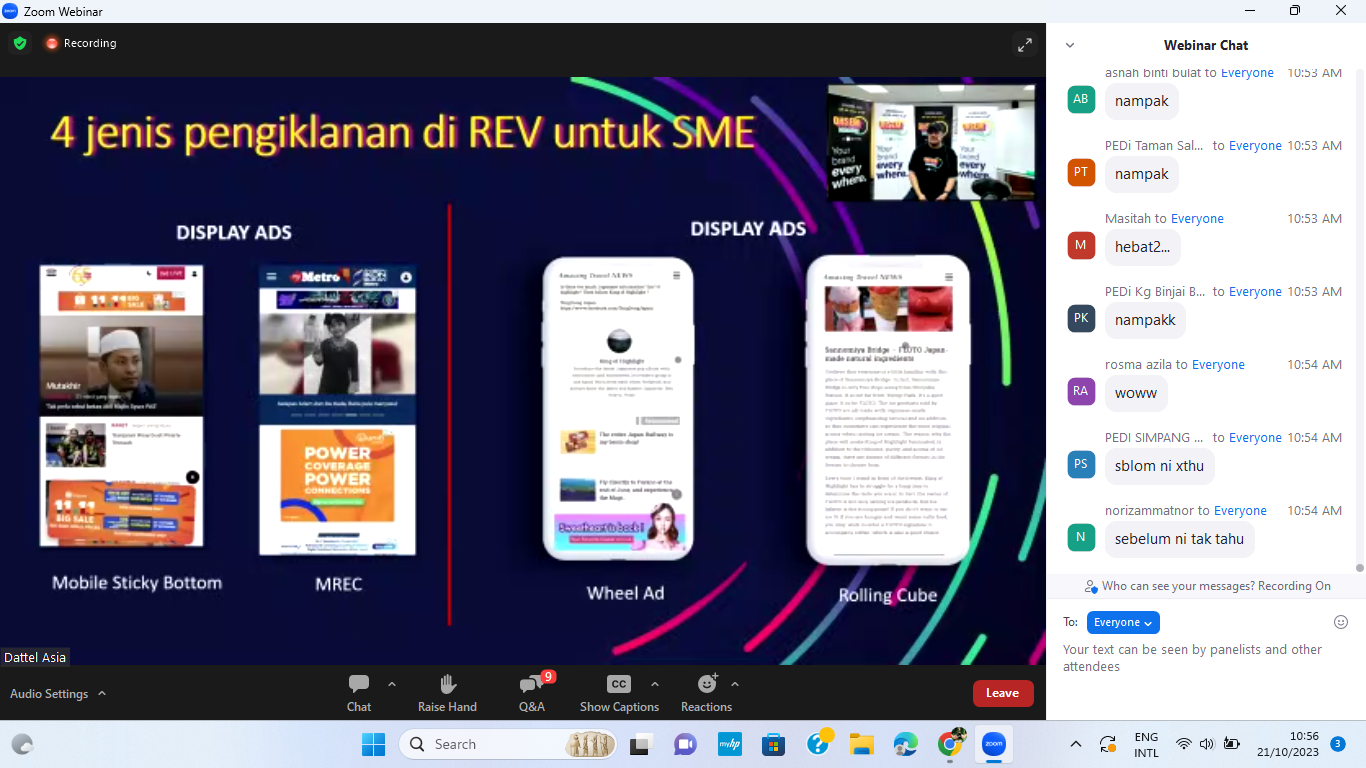Click the PS avatar of PEDI SIMPANG
1366x768 pixels.
1081,464
